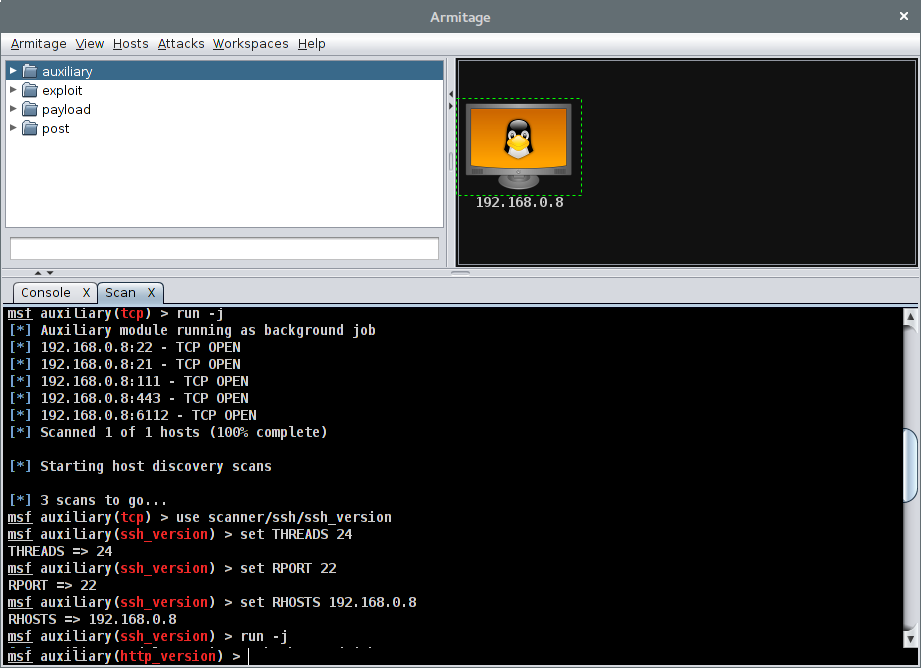Select the exploit folder icon
This screenshot has height=668, width=921.
point(30,90)
